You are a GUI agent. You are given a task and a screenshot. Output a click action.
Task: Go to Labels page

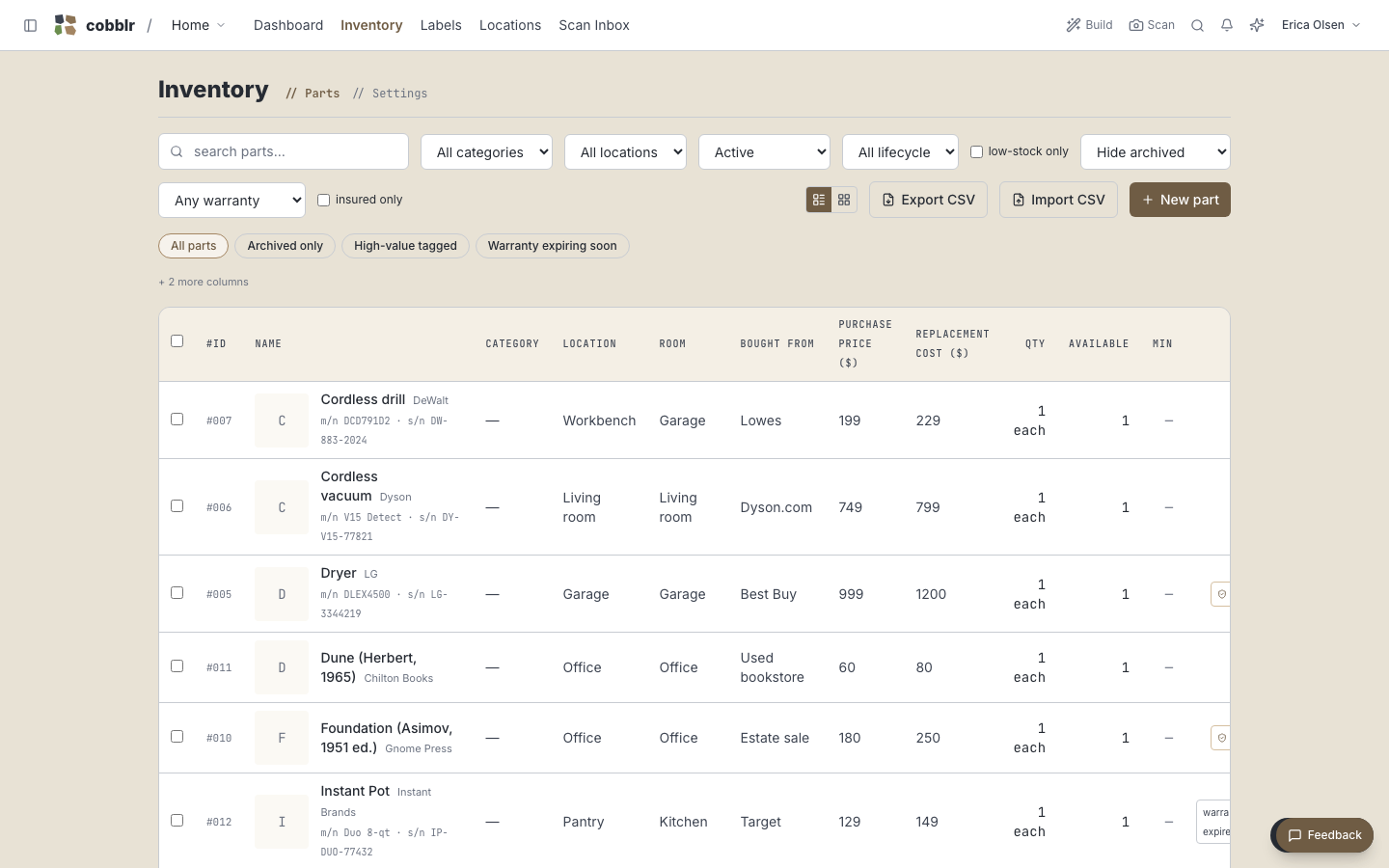[441, 25]
